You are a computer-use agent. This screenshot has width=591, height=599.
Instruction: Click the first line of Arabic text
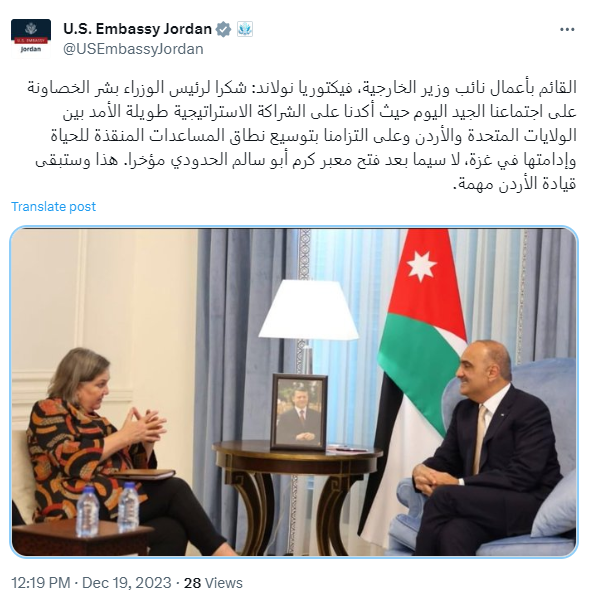pyautogui.click(x=302, y=87)
